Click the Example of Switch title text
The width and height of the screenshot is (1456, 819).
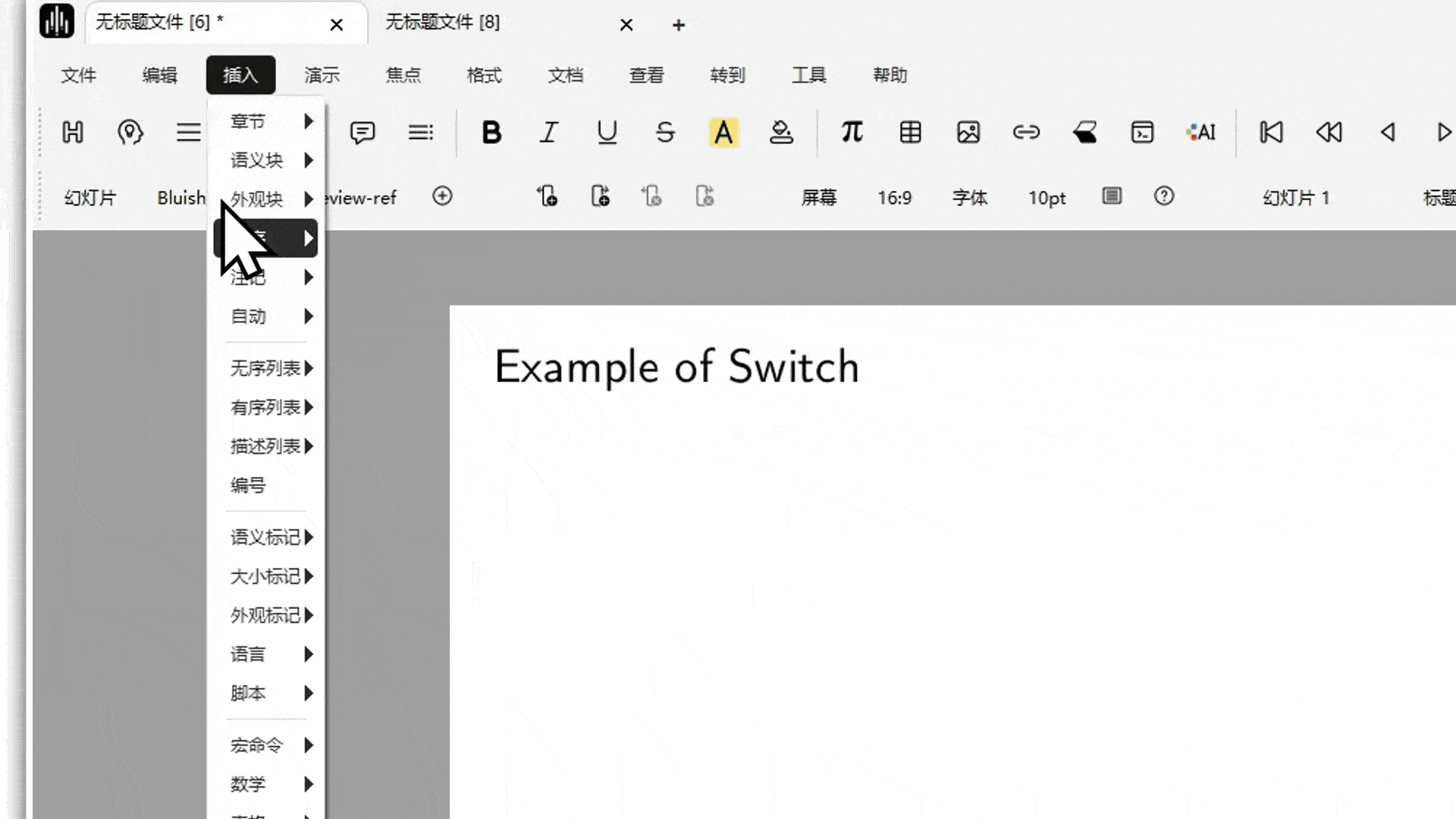pyautogui.click(x=676, y=367)
